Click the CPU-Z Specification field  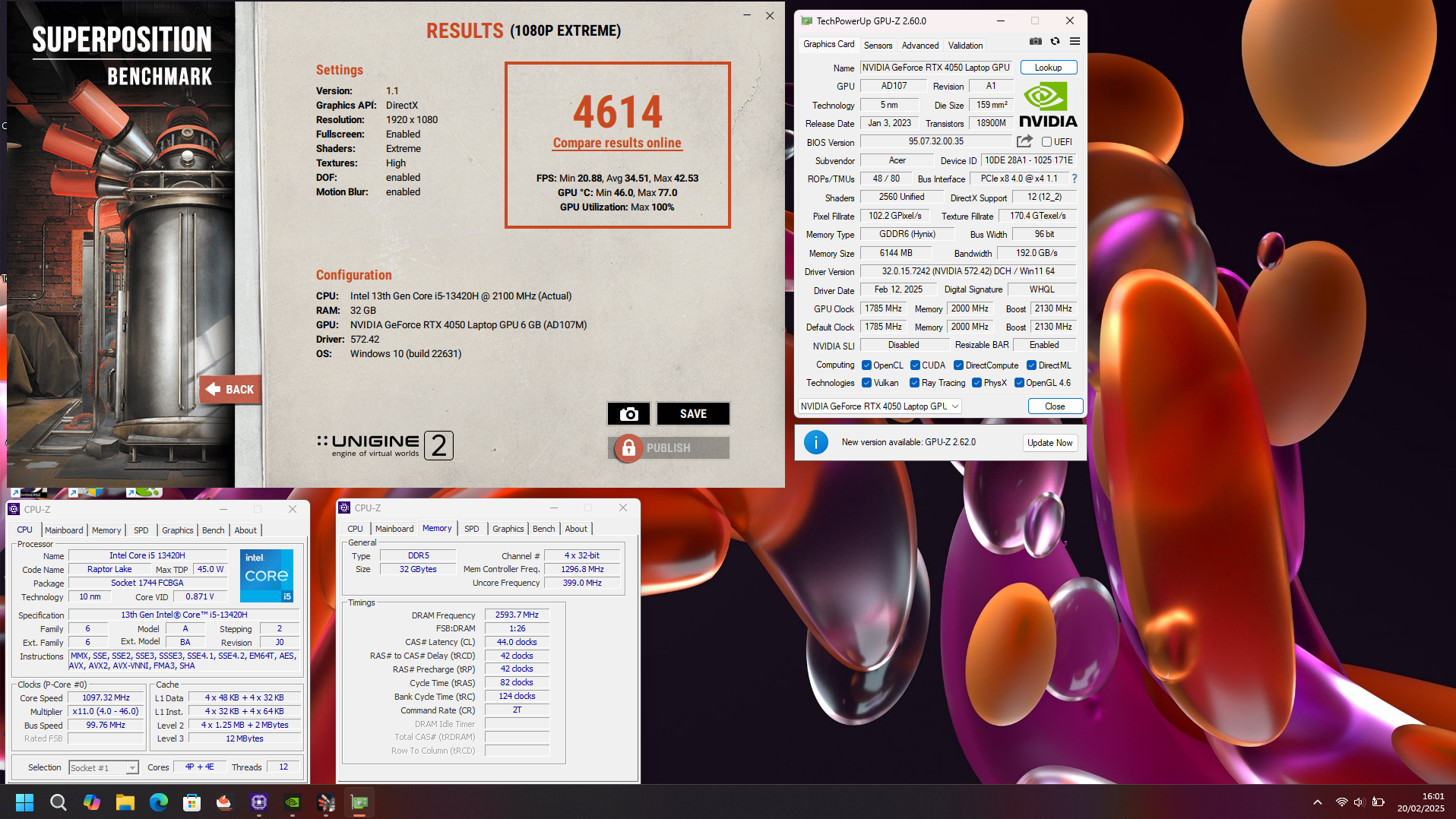click(x=184, y=615)
